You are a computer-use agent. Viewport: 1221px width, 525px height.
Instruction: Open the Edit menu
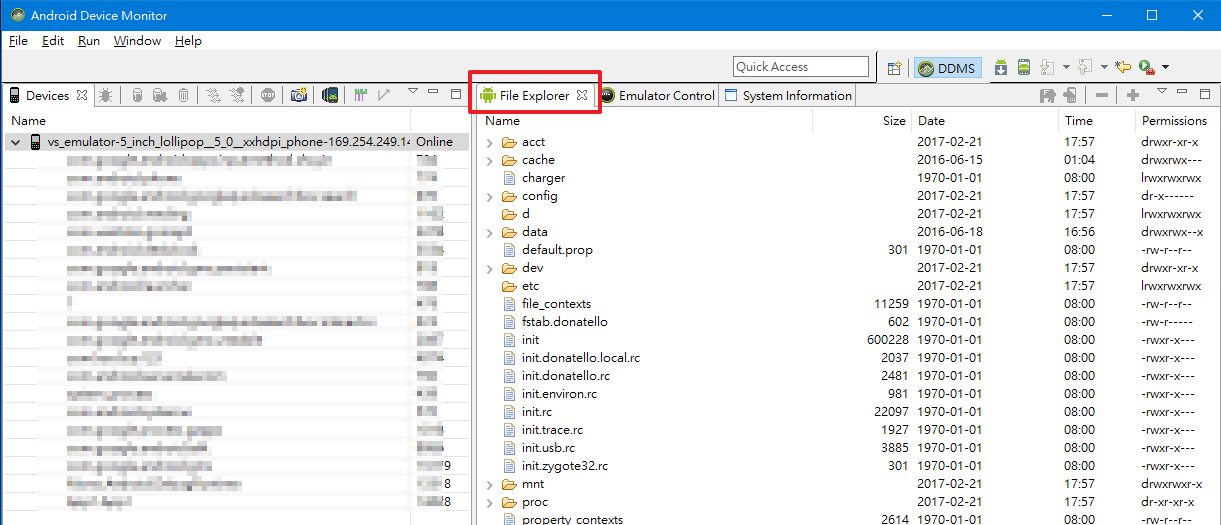click(53, 41)
